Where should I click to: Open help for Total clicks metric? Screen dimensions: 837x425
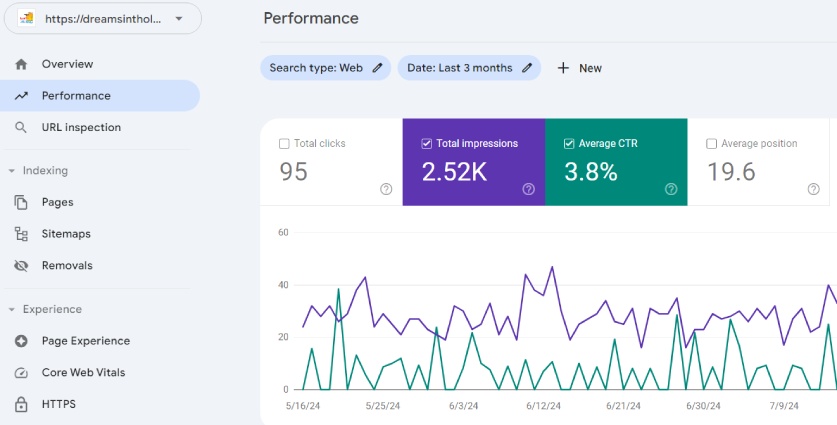[x=386, y=189]
